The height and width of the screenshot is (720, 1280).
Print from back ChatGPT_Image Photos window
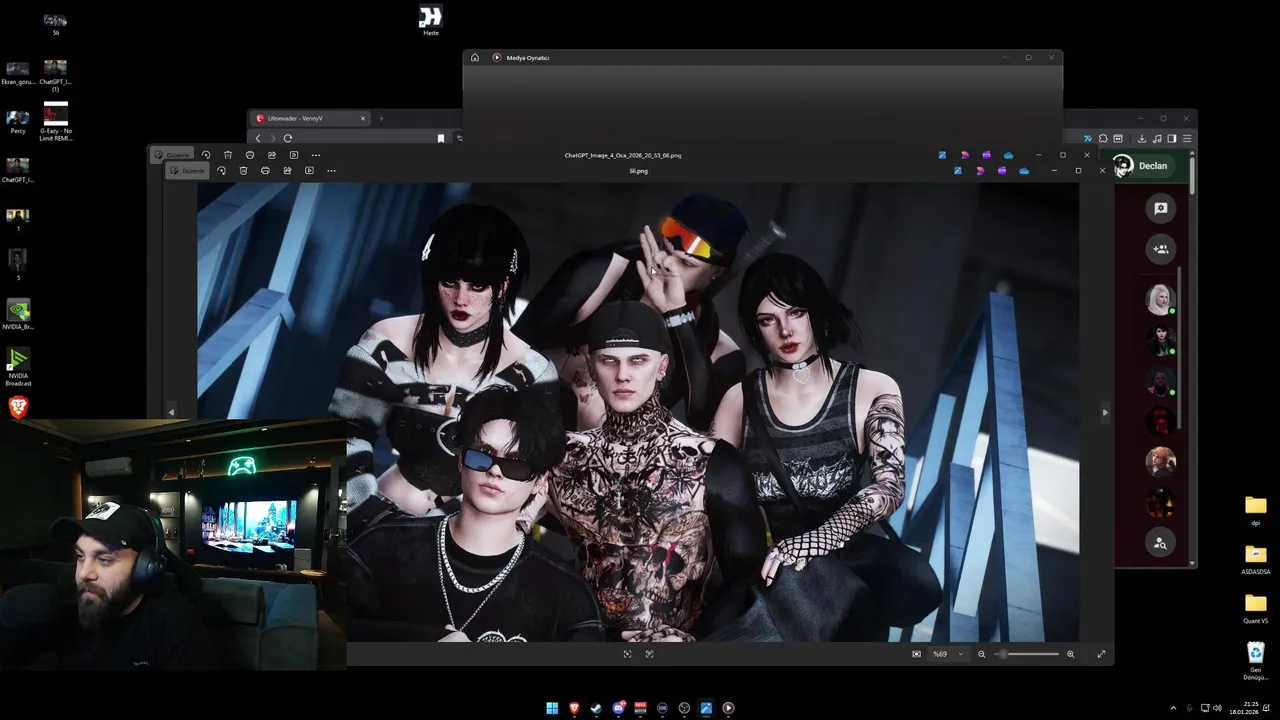[250, 155]
